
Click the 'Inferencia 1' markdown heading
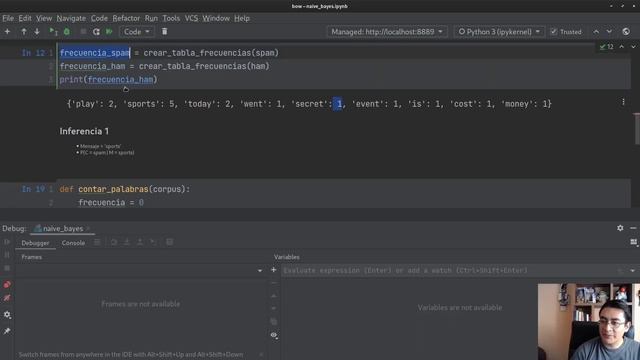(84, 131)
